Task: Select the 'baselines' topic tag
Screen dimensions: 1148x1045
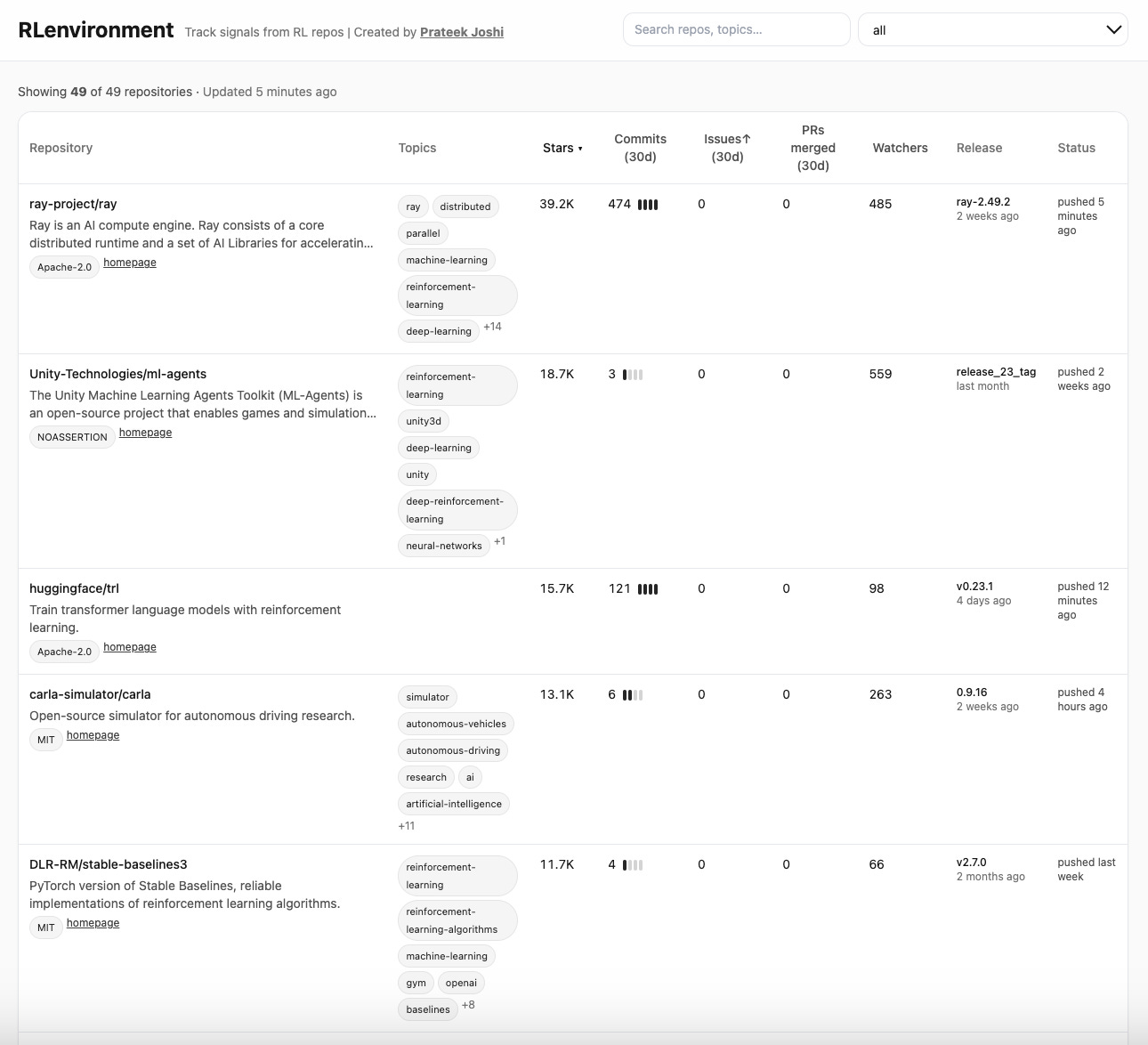Action: (428, 1009)
